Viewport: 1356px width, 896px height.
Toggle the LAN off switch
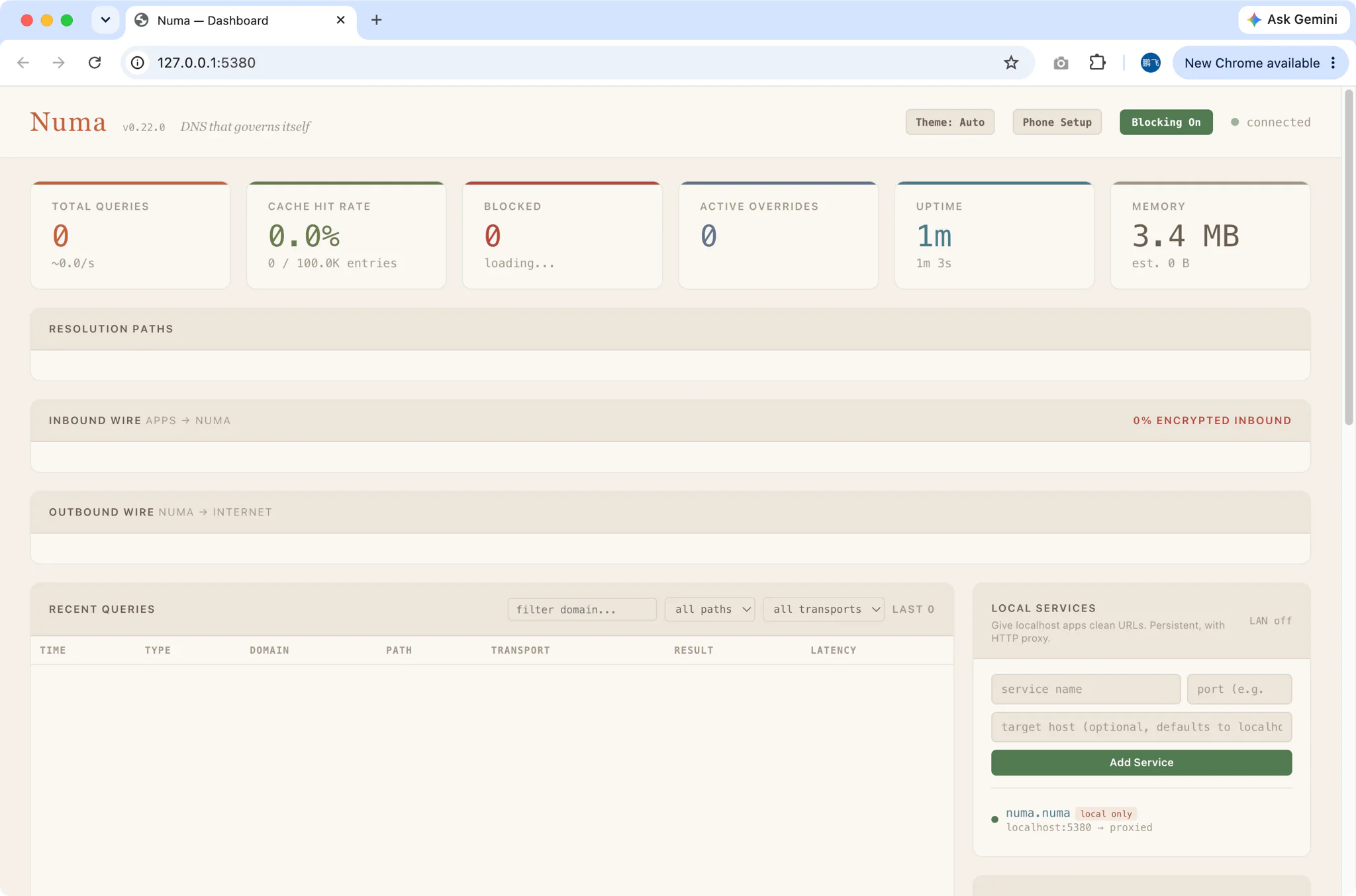[1271, 621]
